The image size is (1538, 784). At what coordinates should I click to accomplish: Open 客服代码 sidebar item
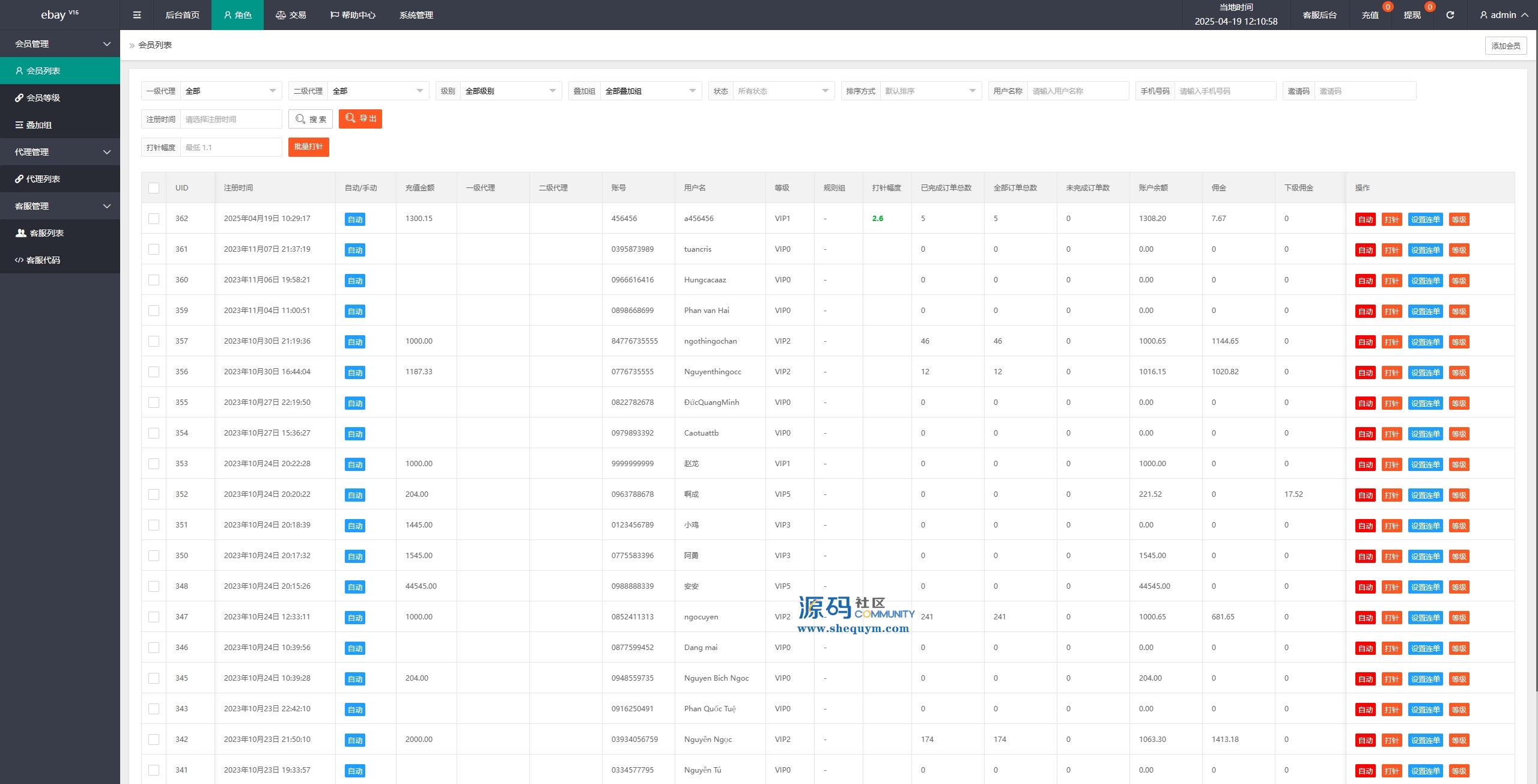coord(43,260)
